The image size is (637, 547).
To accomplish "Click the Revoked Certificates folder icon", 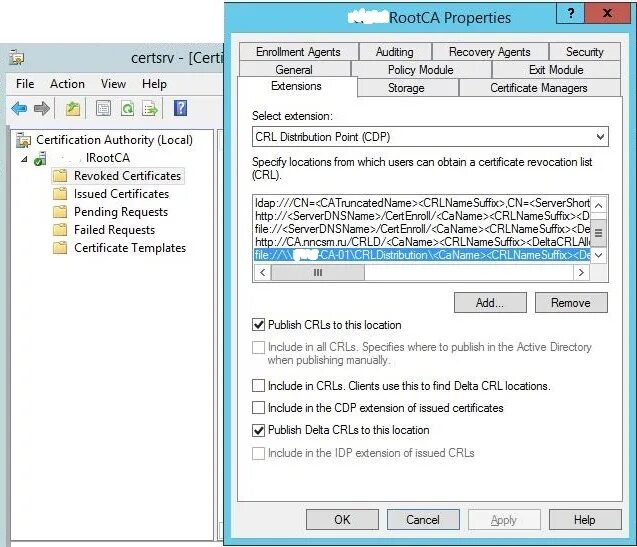I will 60,176.
